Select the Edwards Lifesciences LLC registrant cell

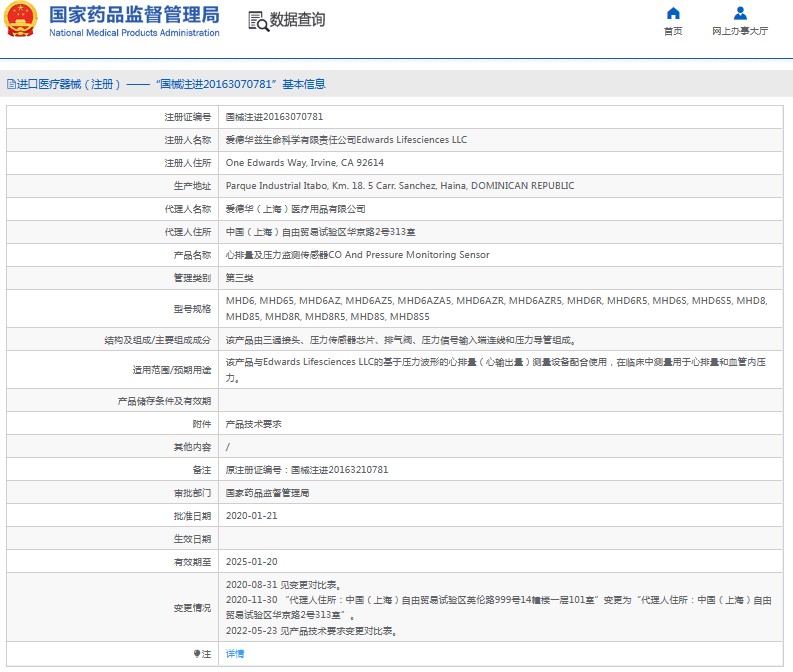[x=500, y=140]
